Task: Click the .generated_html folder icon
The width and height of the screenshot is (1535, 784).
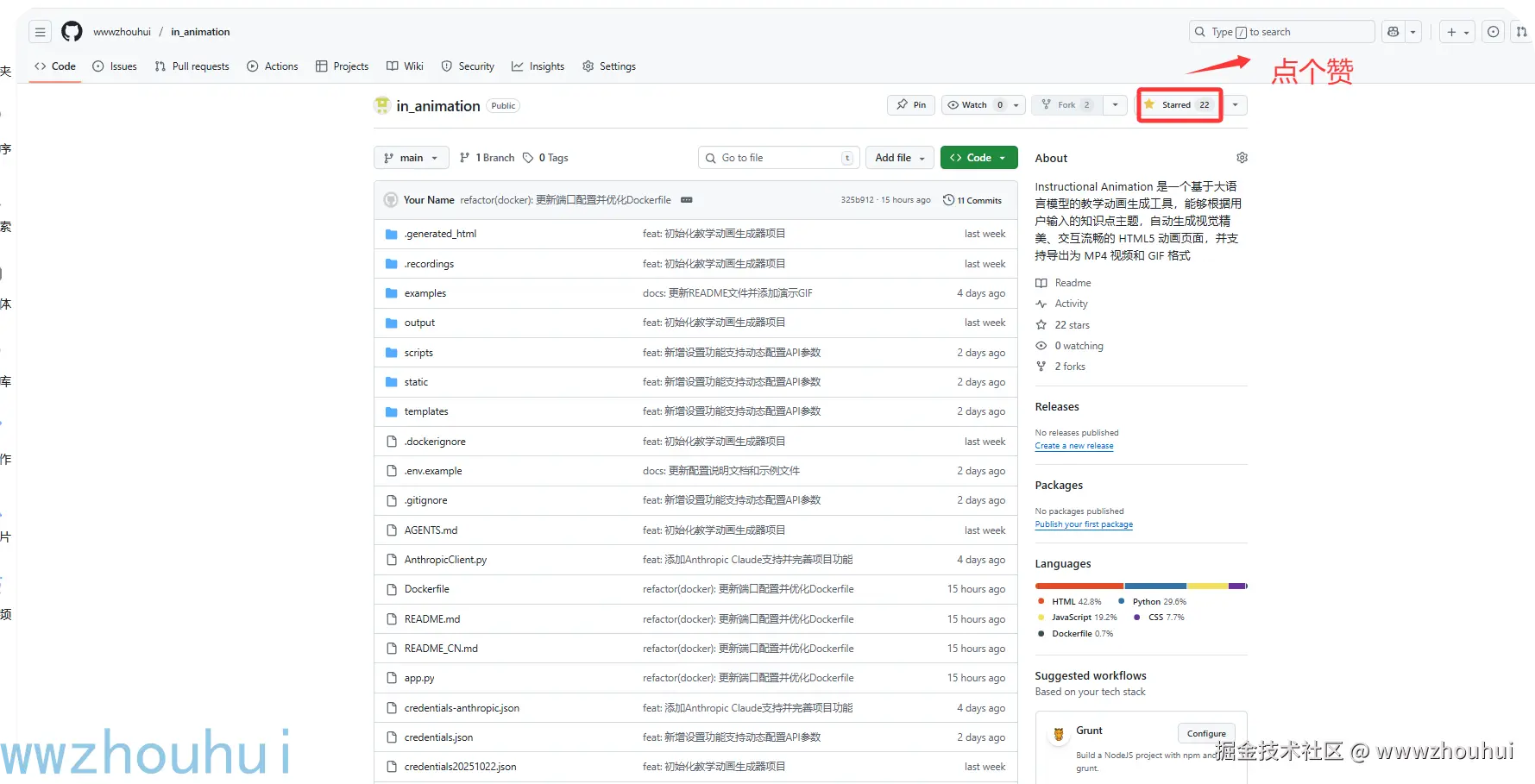Action: point(392,234)
